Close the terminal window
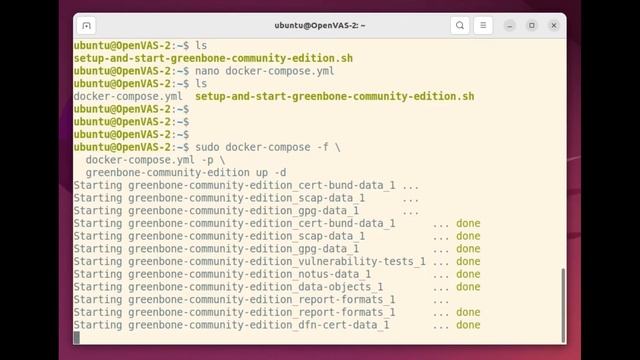The height and width of the screenshot is (360, 640). [554, 26]
